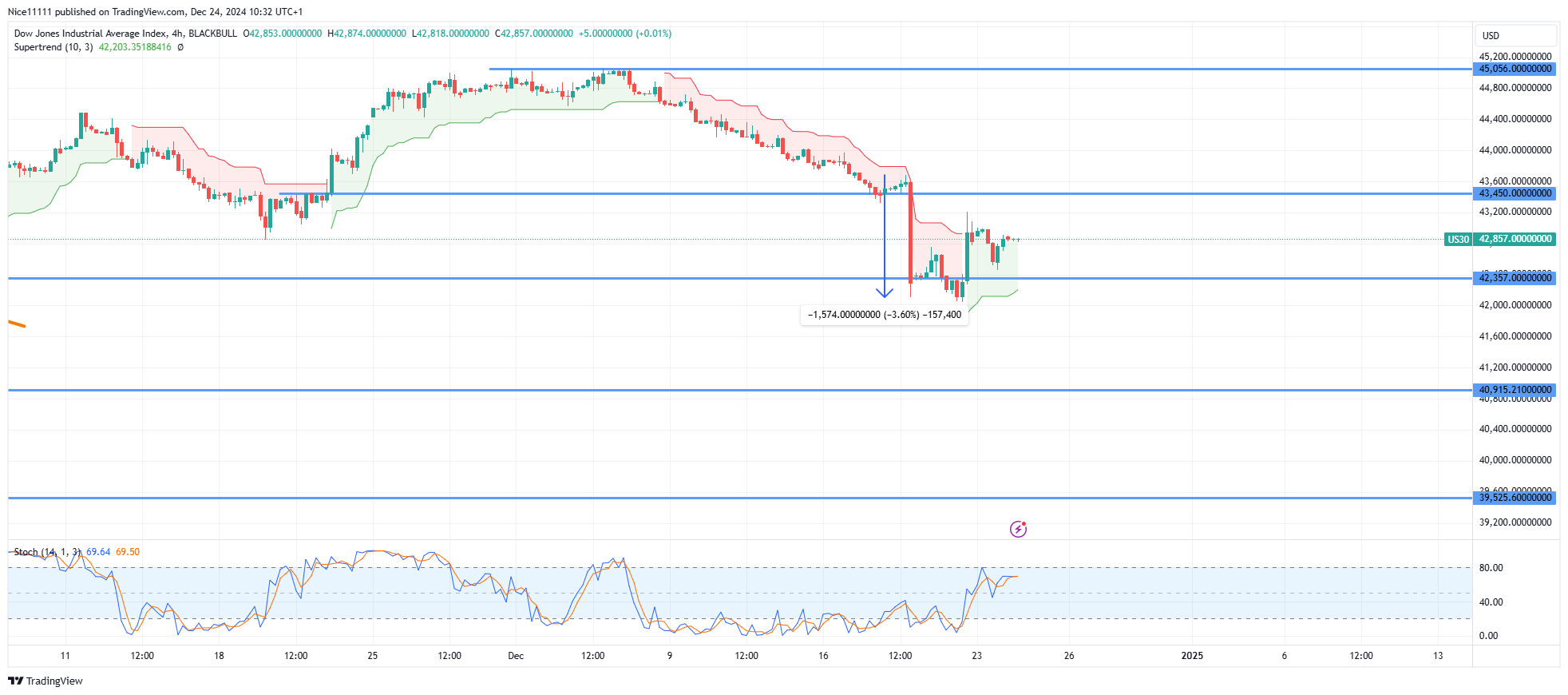Click the 26 date label on time axis

pos(1069,656)
